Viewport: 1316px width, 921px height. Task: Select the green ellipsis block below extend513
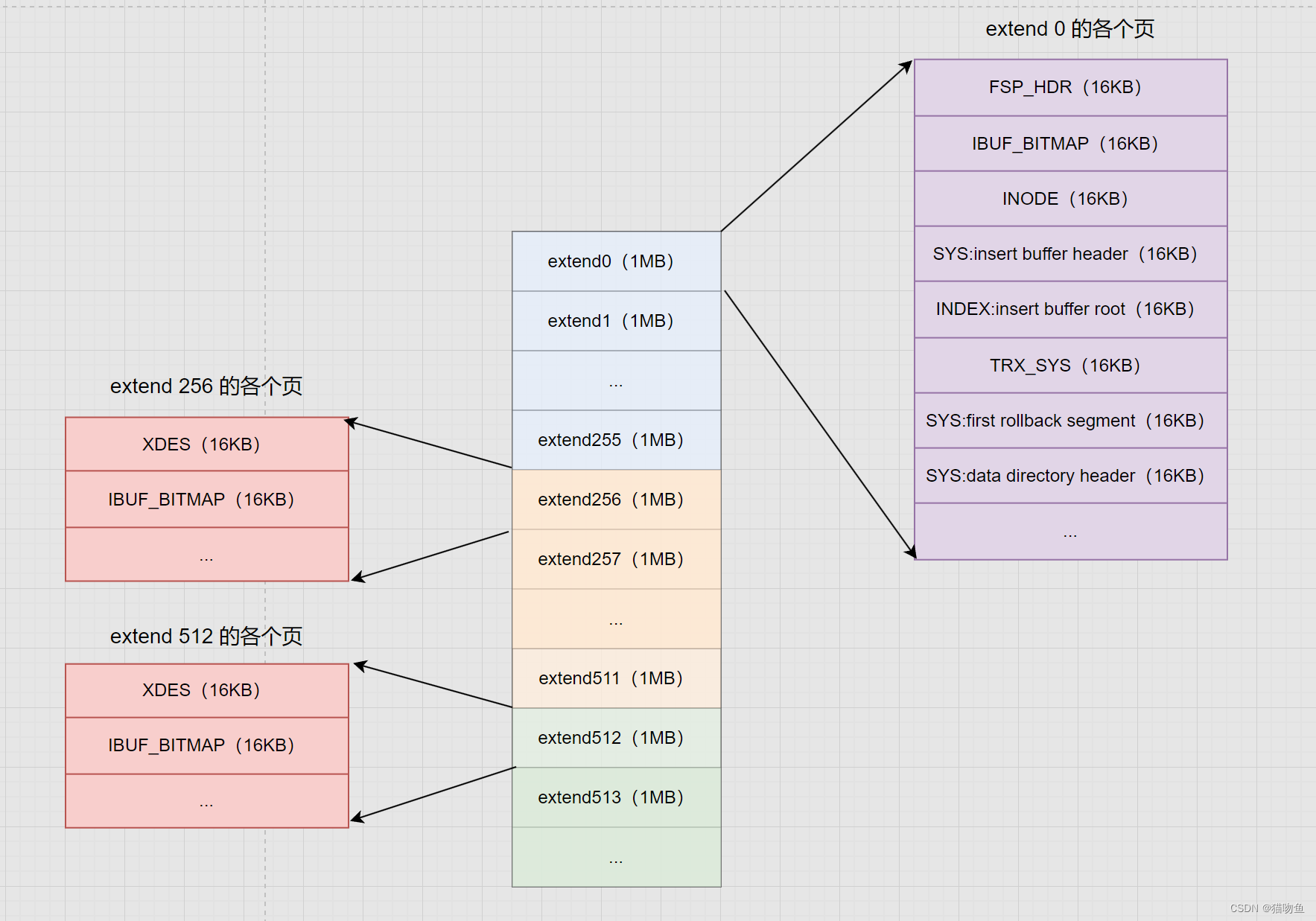[616, 857]
